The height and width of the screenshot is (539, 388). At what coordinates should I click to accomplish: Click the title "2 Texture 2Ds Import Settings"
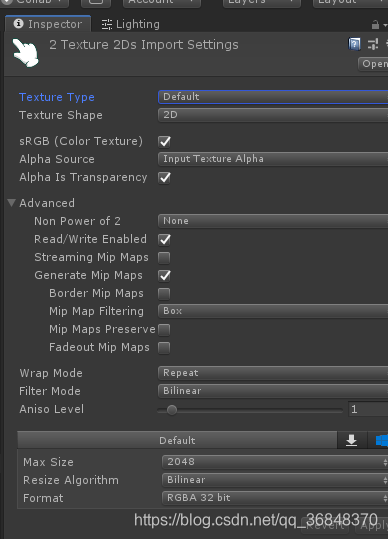144,45
